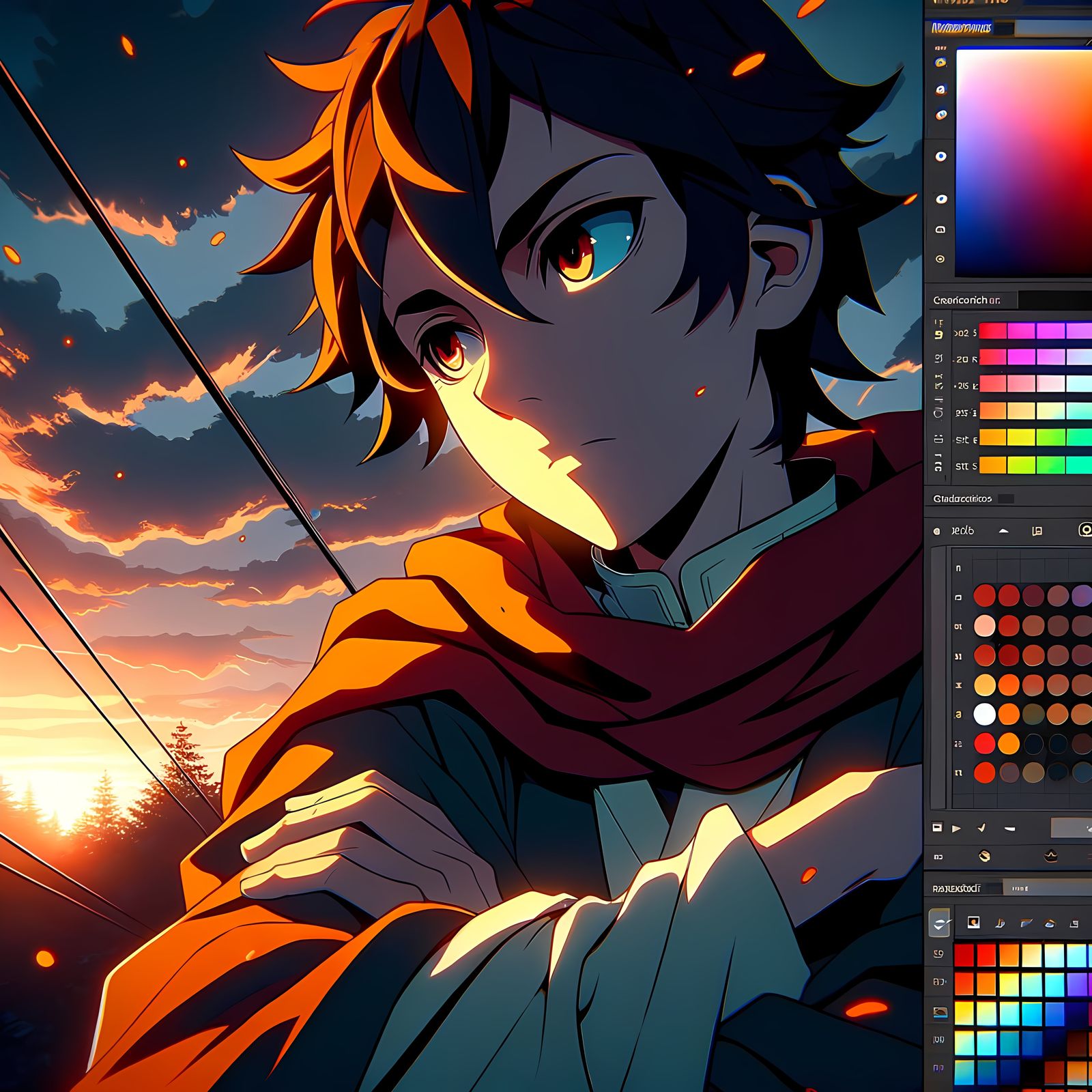The width and height of the screenshot is (1092, 1092).
Task: Select the highlighted tool button in the bottom-left panel
Action: (940, 923)
